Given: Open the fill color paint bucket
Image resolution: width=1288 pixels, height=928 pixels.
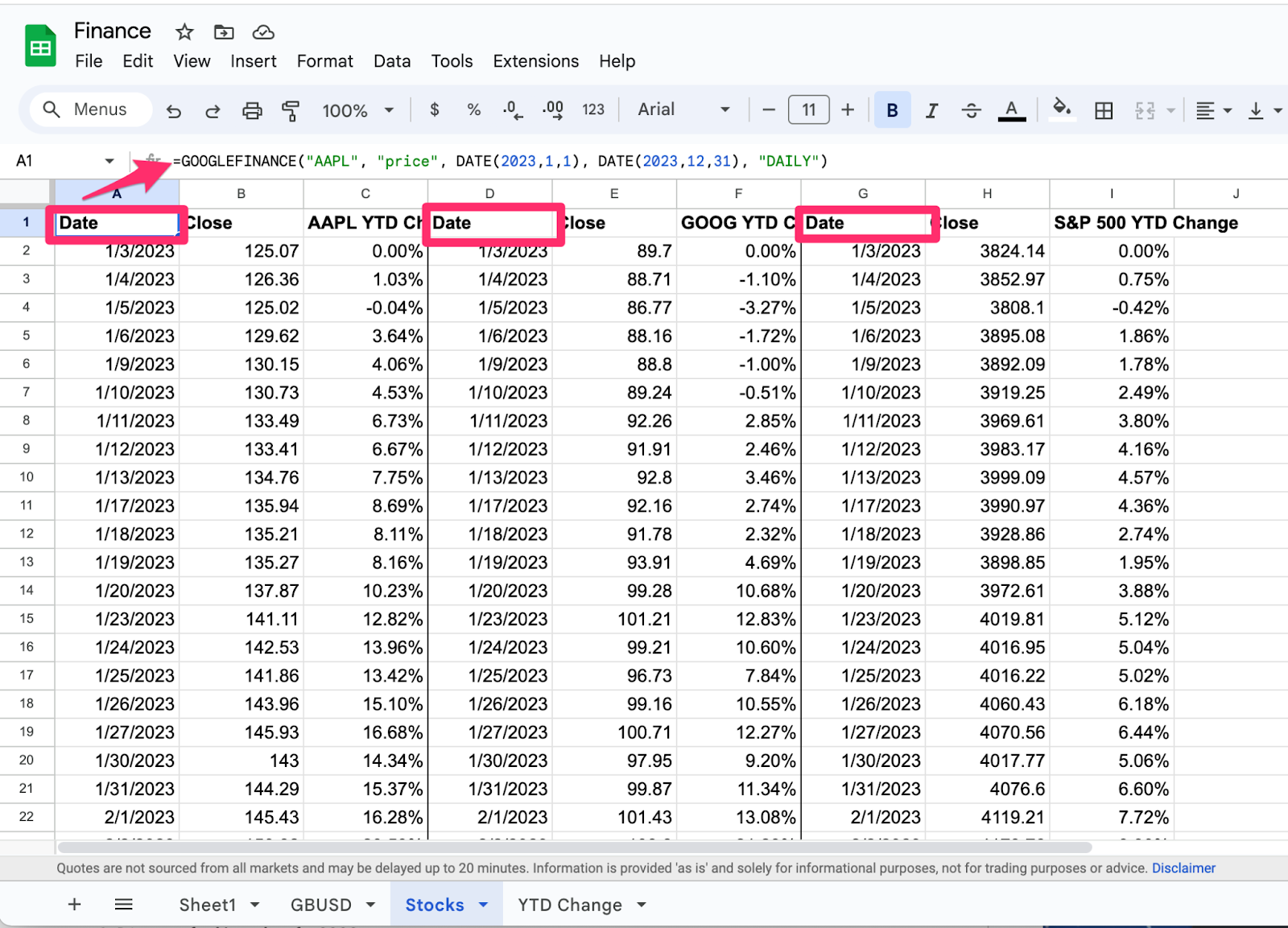Looking at the screenshot, I should pyautogui.click(x=1062, y=109).
